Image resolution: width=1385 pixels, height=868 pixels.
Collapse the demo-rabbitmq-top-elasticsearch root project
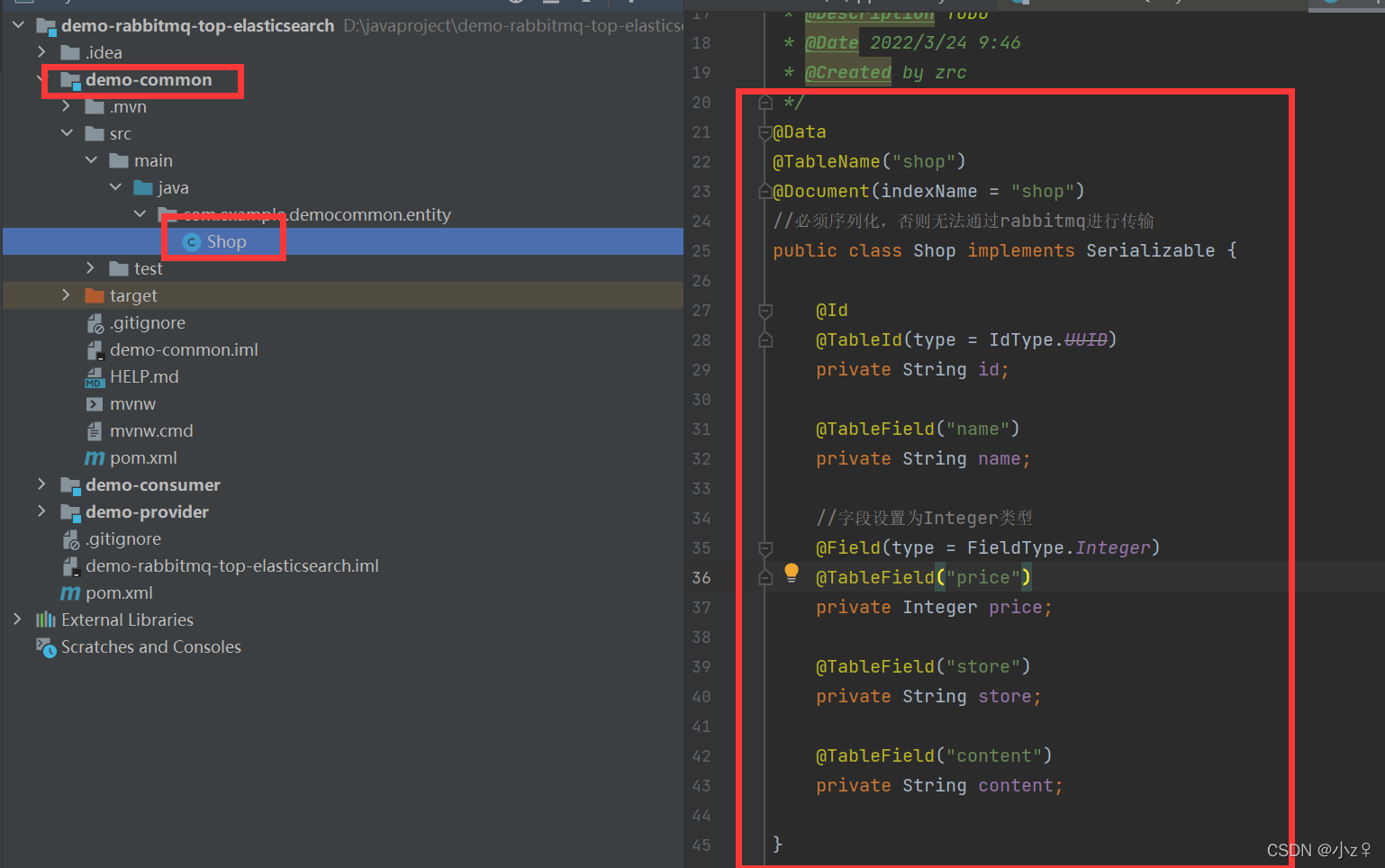pos(18,25)
